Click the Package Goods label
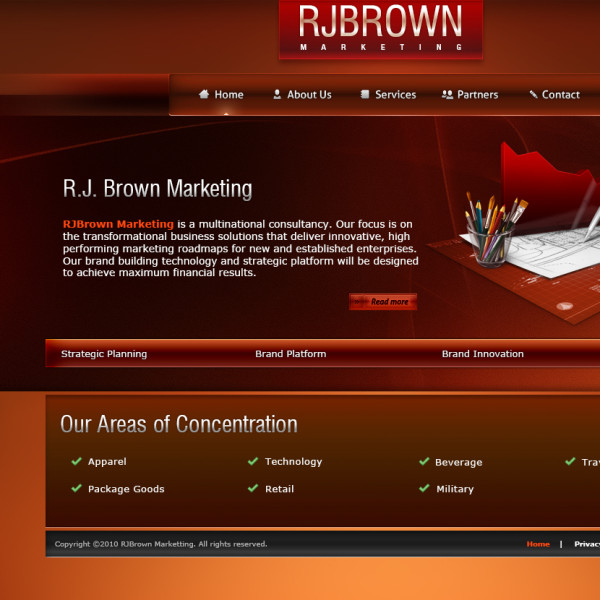This screenshot has height=600, width=600. [x=126, y=489]
